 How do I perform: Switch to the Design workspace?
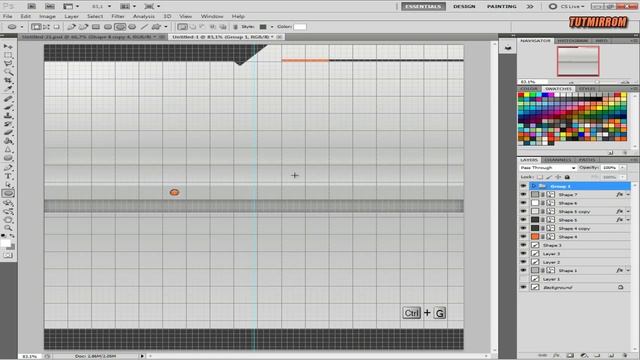(464, 7)
